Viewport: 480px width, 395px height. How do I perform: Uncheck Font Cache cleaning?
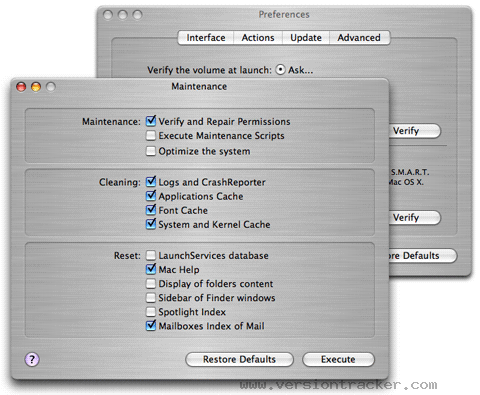[x=151, y=210]
